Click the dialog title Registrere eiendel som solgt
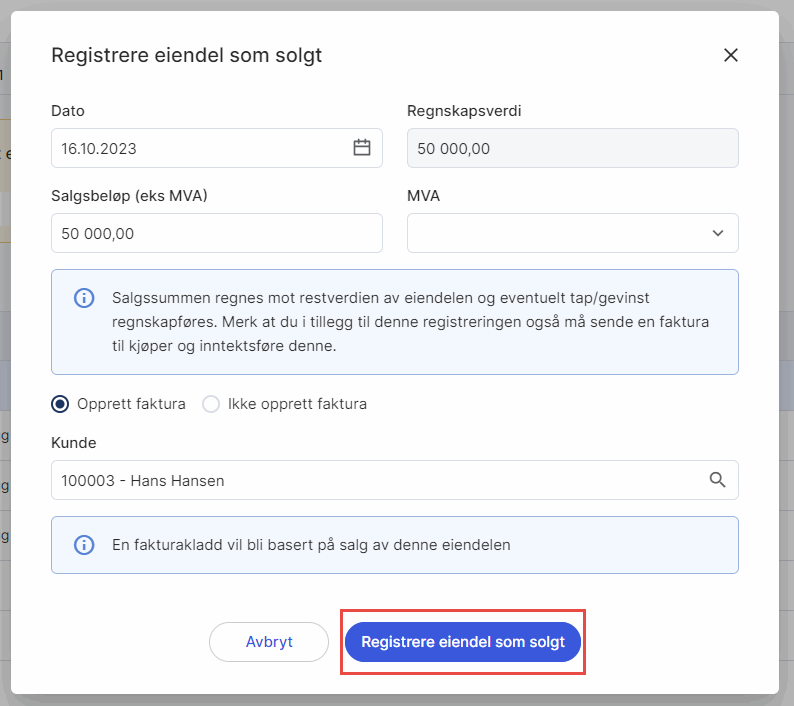Image resolution: width=794 pixels, height=706 pixels. (x=187, y=55)
